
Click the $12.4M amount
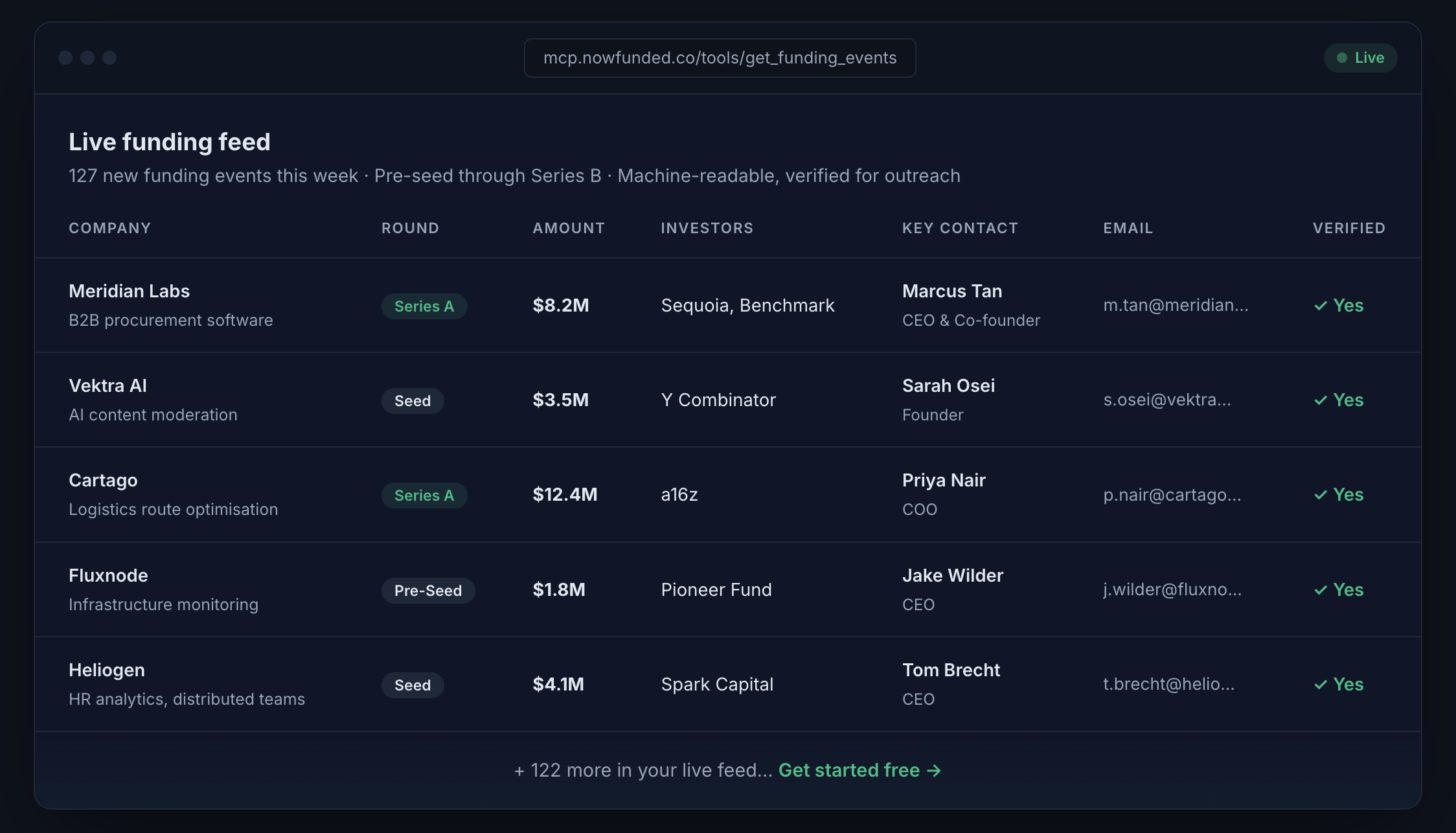565,494
